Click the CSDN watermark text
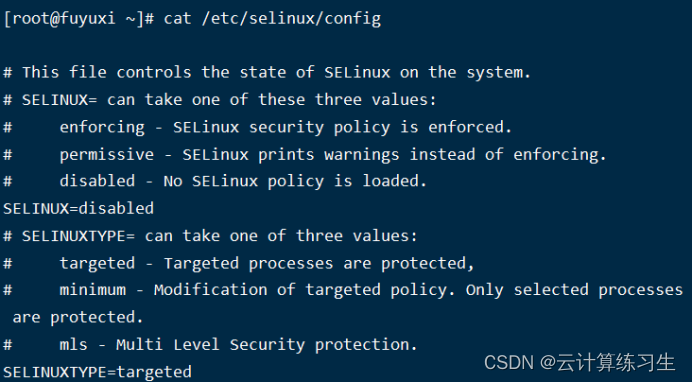 tap(509, 363)
